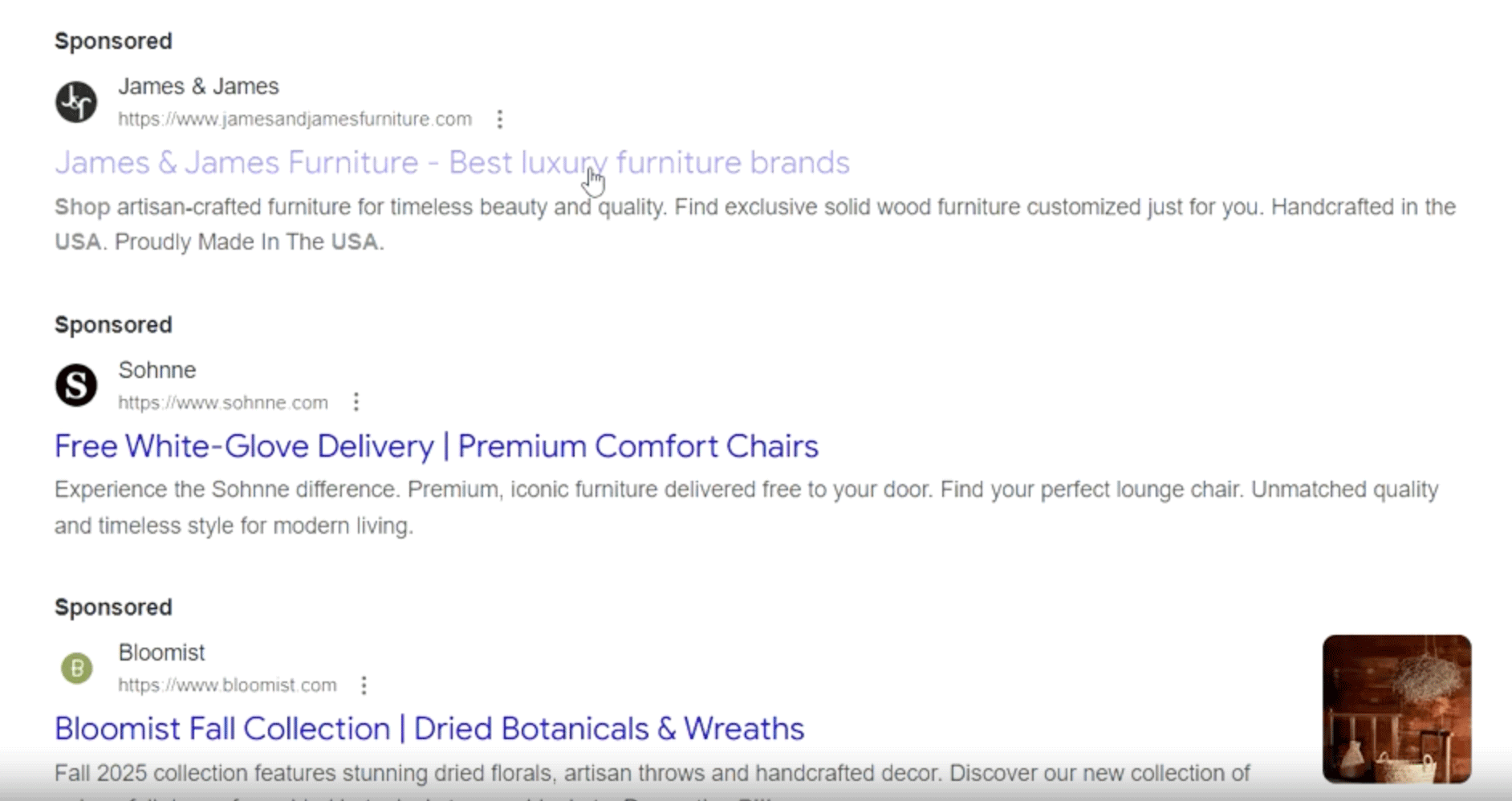Image resolution: width=1512 pixels, height=801 pixels.
Task: Click the Sponsored label above Sohnne
Action: point(112,324)
